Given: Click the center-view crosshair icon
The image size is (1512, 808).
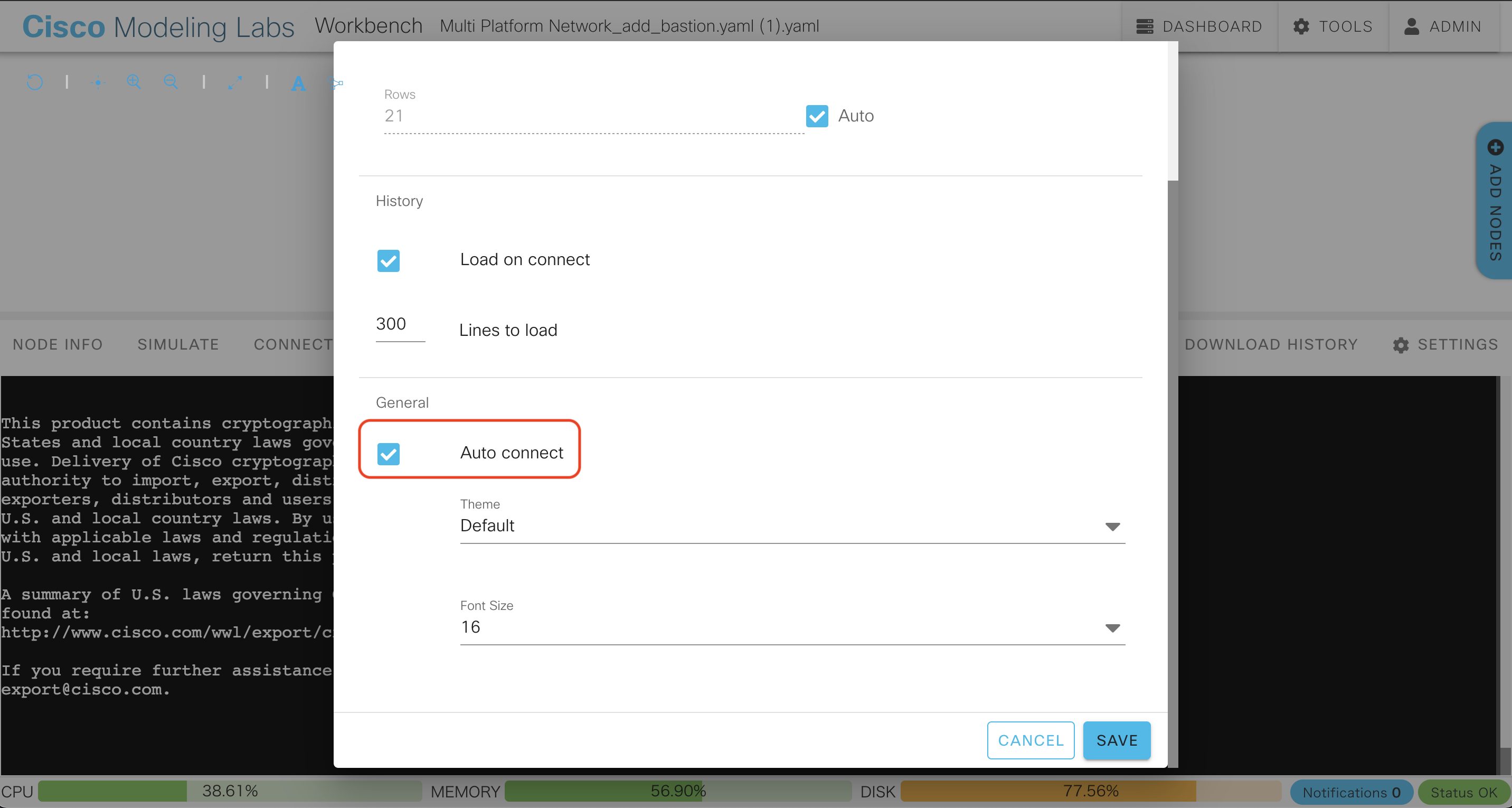Looking at the screenshot, I should 98,83.
